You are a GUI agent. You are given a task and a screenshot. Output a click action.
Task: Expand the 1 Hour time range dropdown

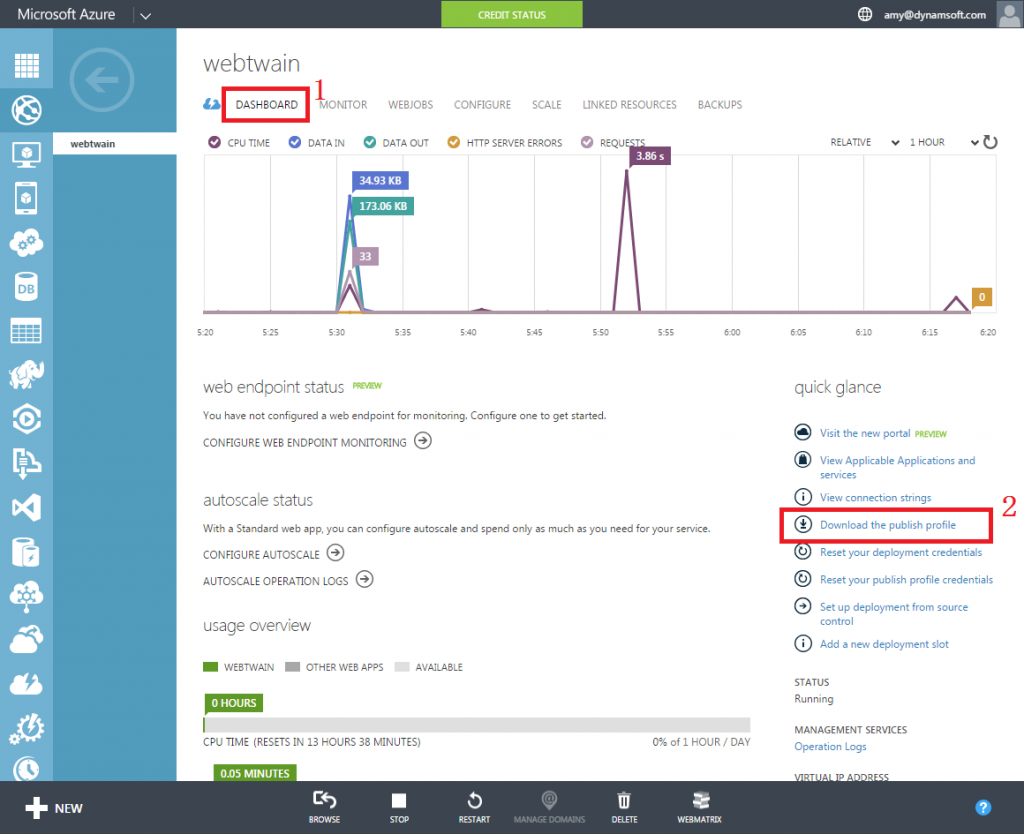click(x=942, y=143)
